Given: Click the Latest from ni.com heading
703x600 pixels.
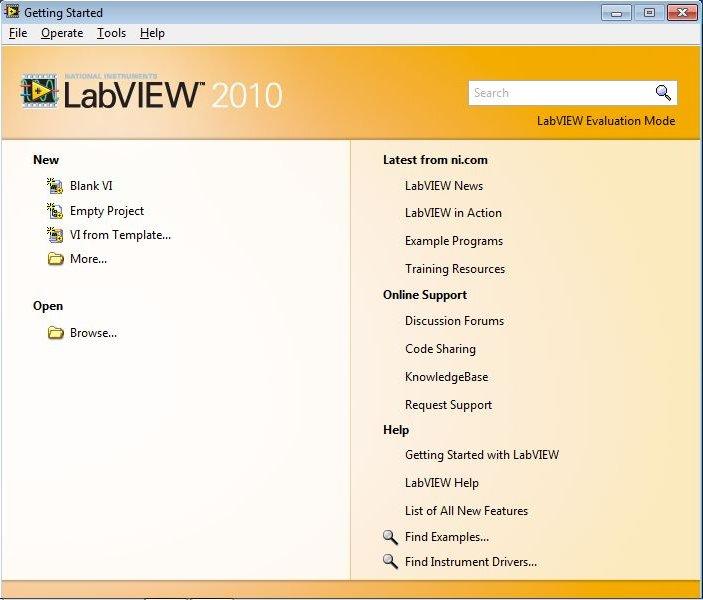Looking at the screenshot, I should point(435,160).
